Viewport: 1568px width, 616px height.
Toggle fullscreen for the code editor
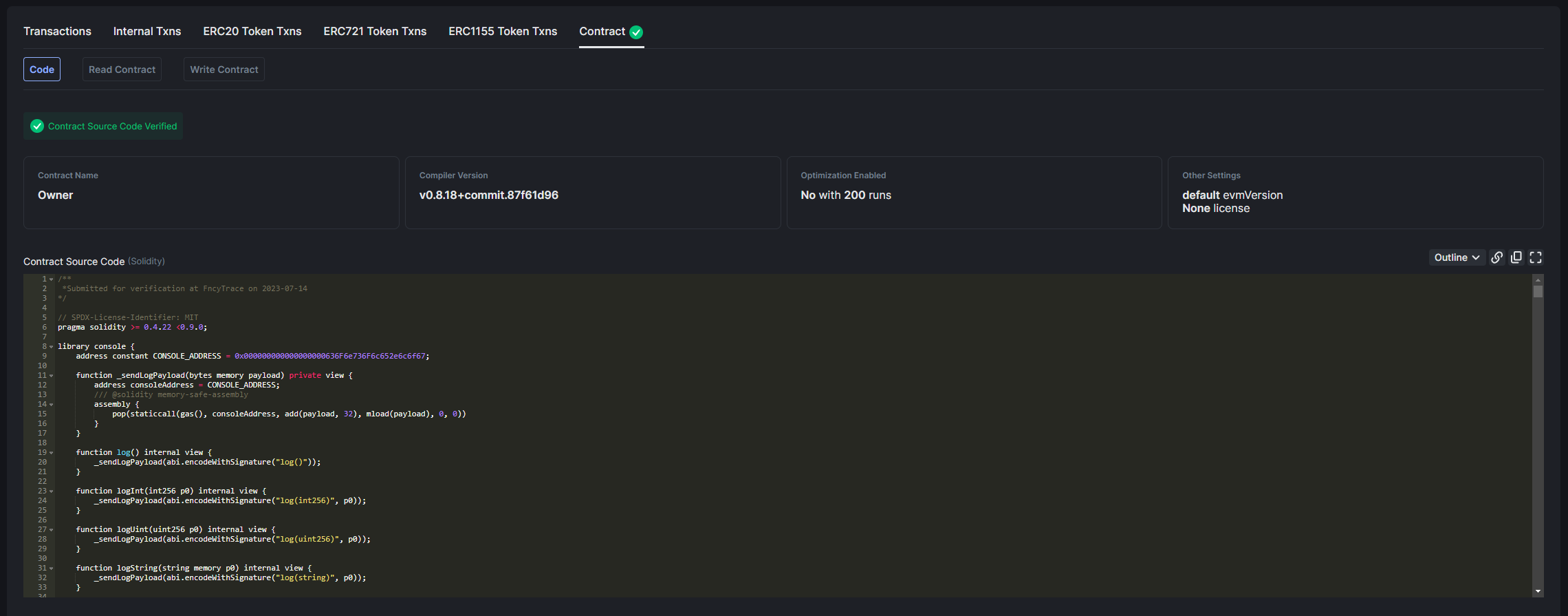[1536, 257]
